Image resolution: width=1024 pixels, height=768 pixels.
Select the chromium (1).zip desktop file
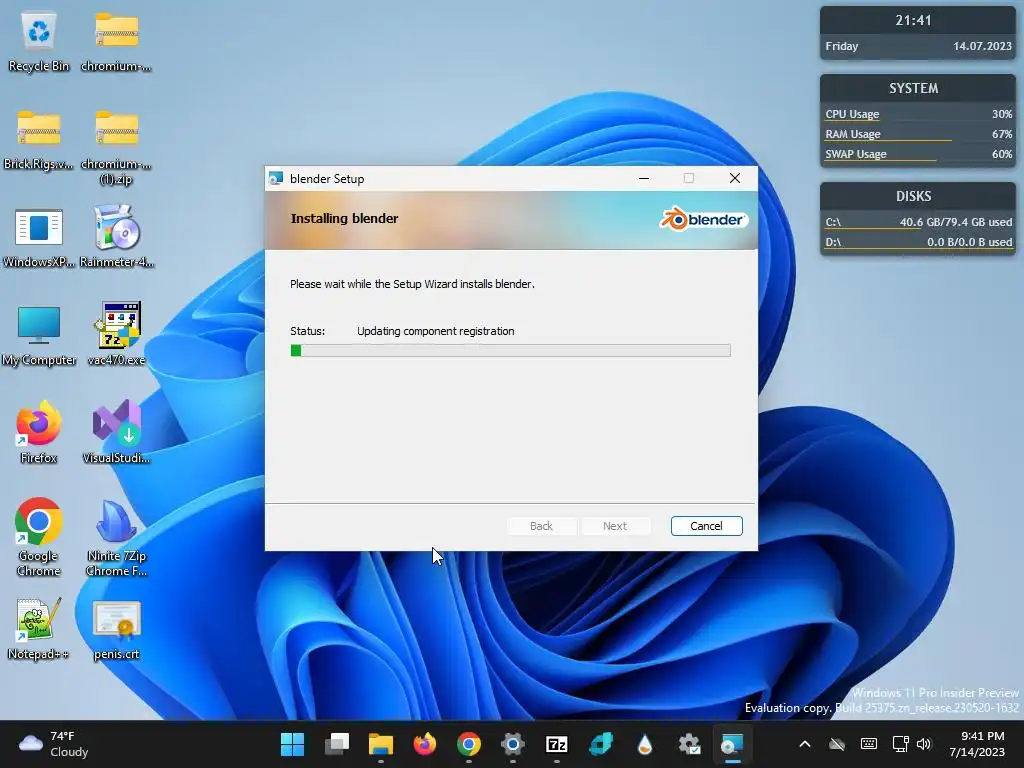(116, 147)
